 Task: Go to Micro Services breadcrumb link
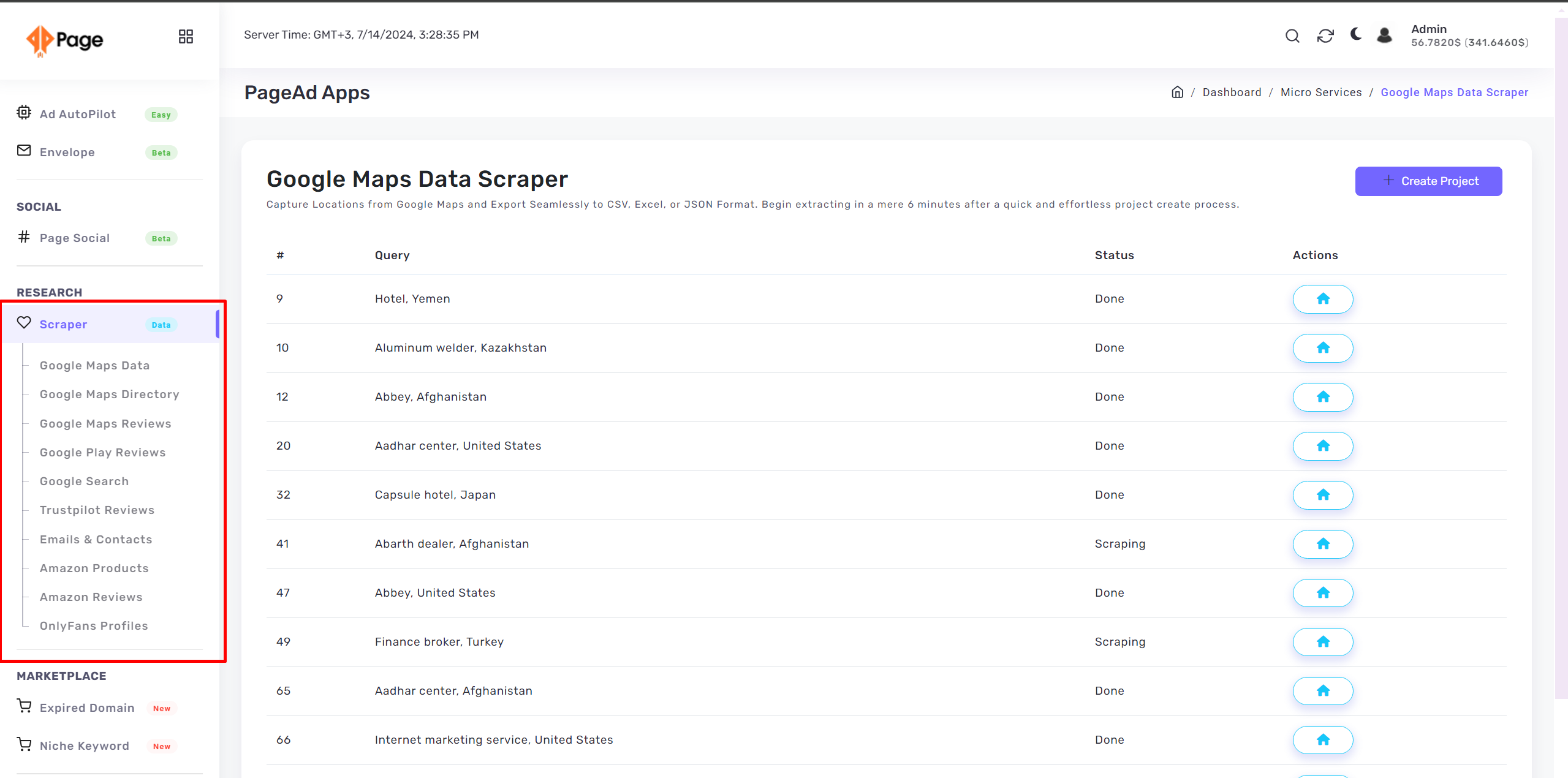click(1321, 93)
